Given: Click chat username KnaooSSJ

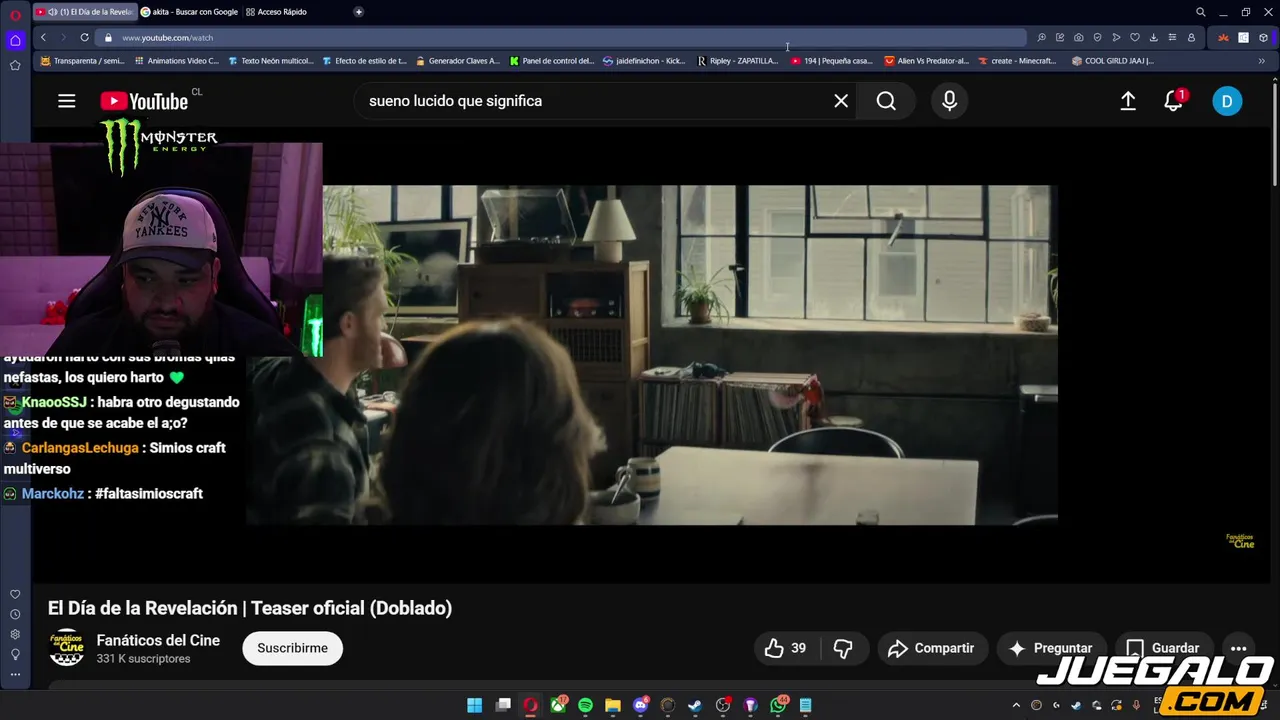Looking at the screenshot, I should (x=54, y=402).
